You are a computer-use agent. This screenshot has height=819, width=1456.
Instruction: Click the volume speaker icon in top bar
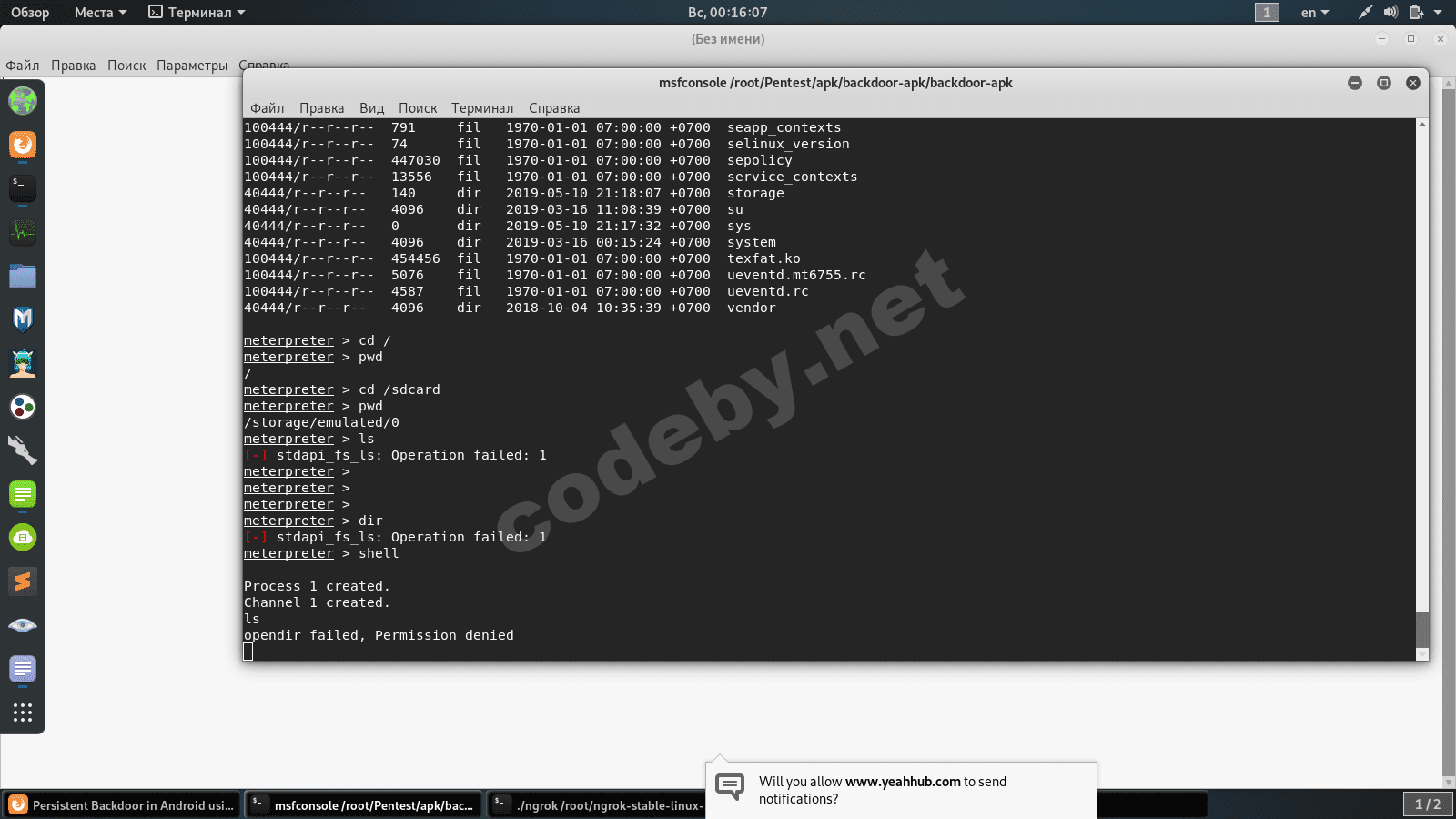click(1390, 13)
